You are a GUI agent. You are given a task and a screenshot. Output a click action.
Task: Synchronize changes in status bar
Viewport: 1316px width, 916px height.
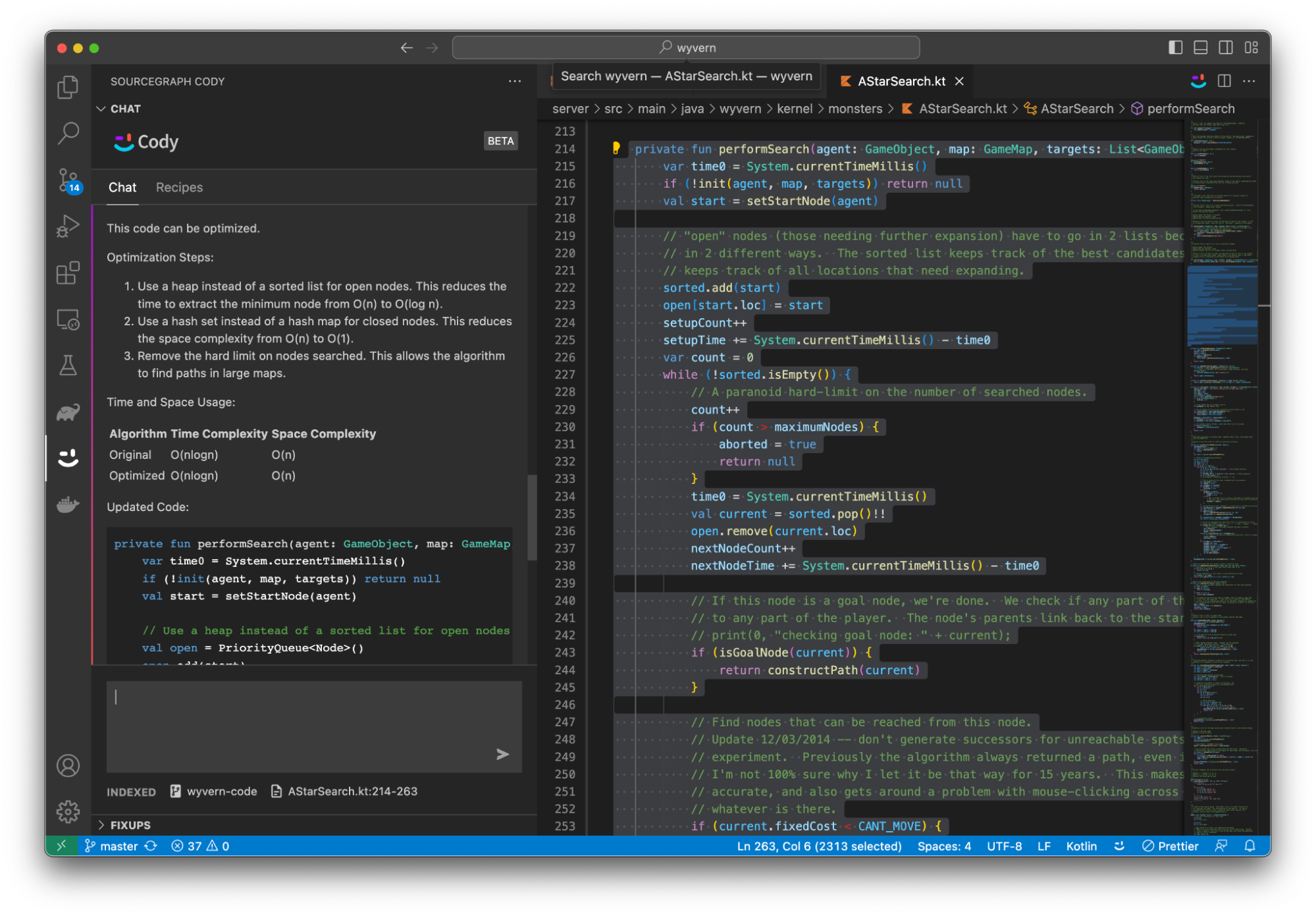[151, 846]
